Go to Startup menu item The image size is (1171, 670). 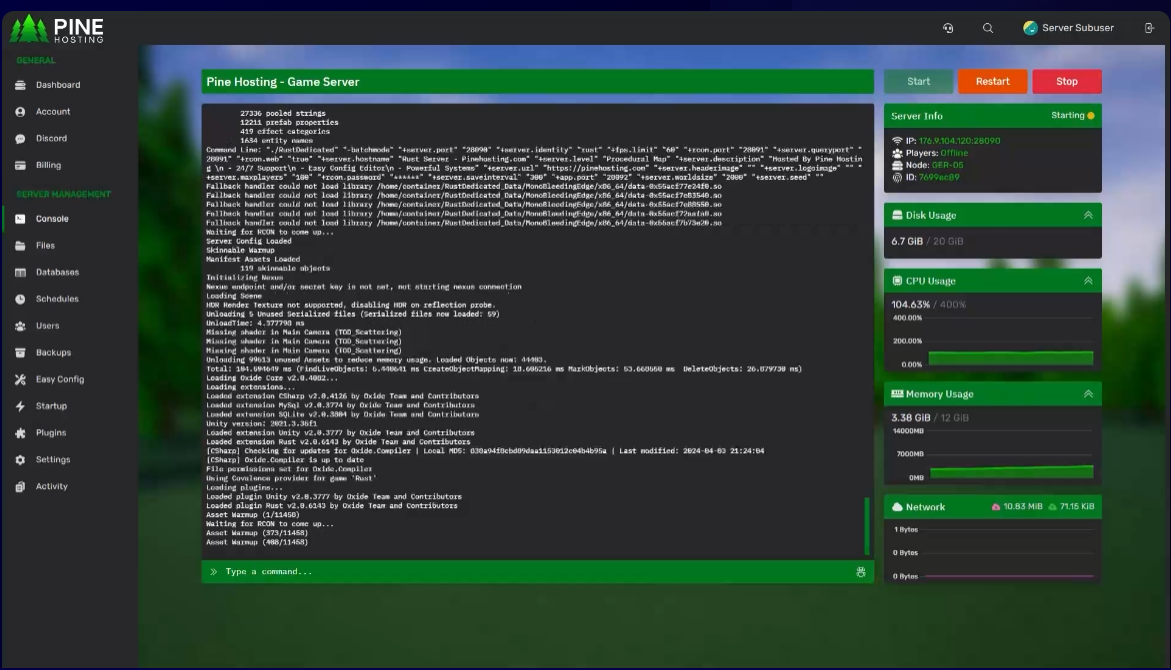(x=51, y=406)
